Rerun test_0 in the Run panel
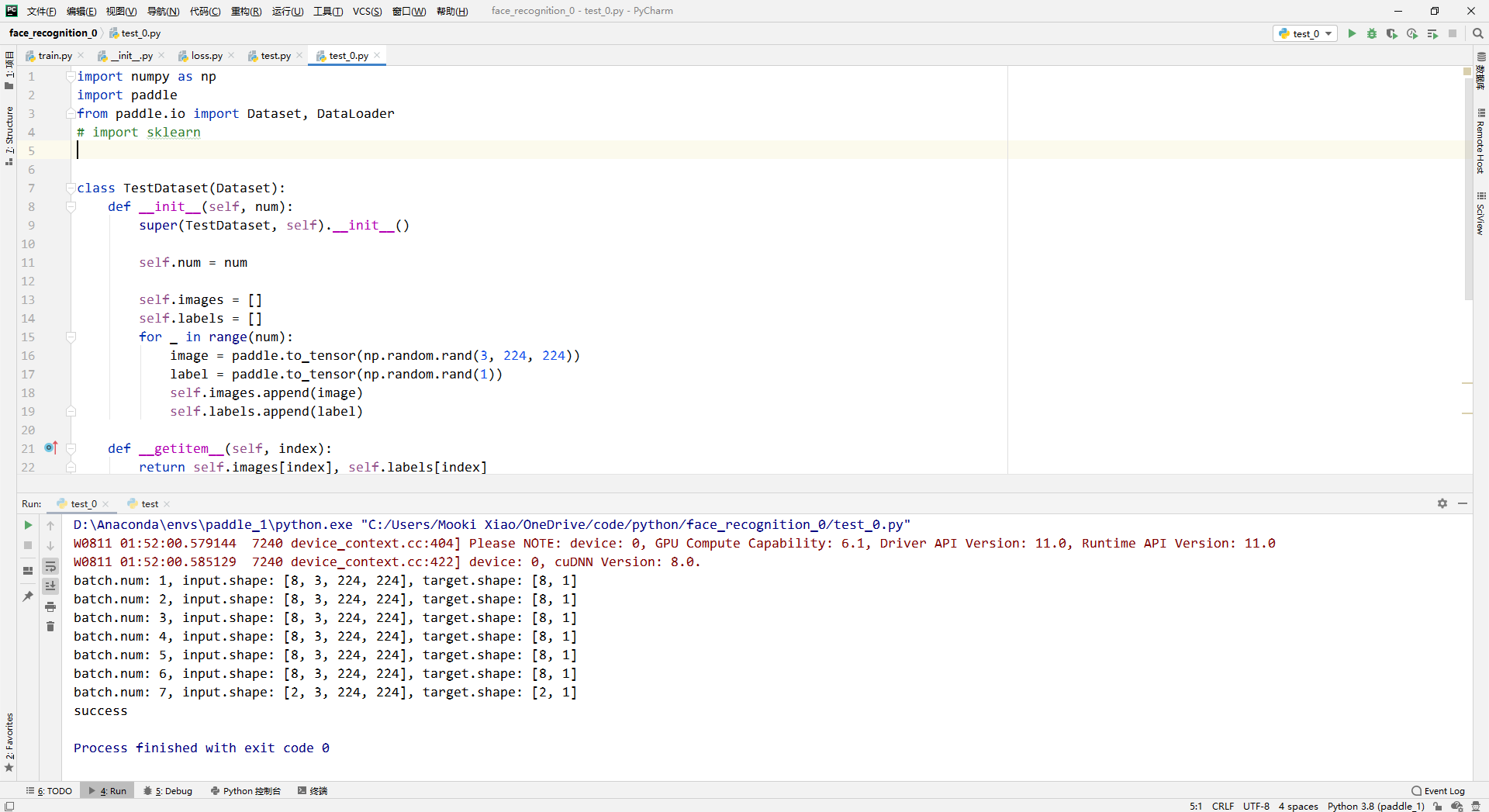This screenshot has width=1489, height=812. [x=28, y=525]
